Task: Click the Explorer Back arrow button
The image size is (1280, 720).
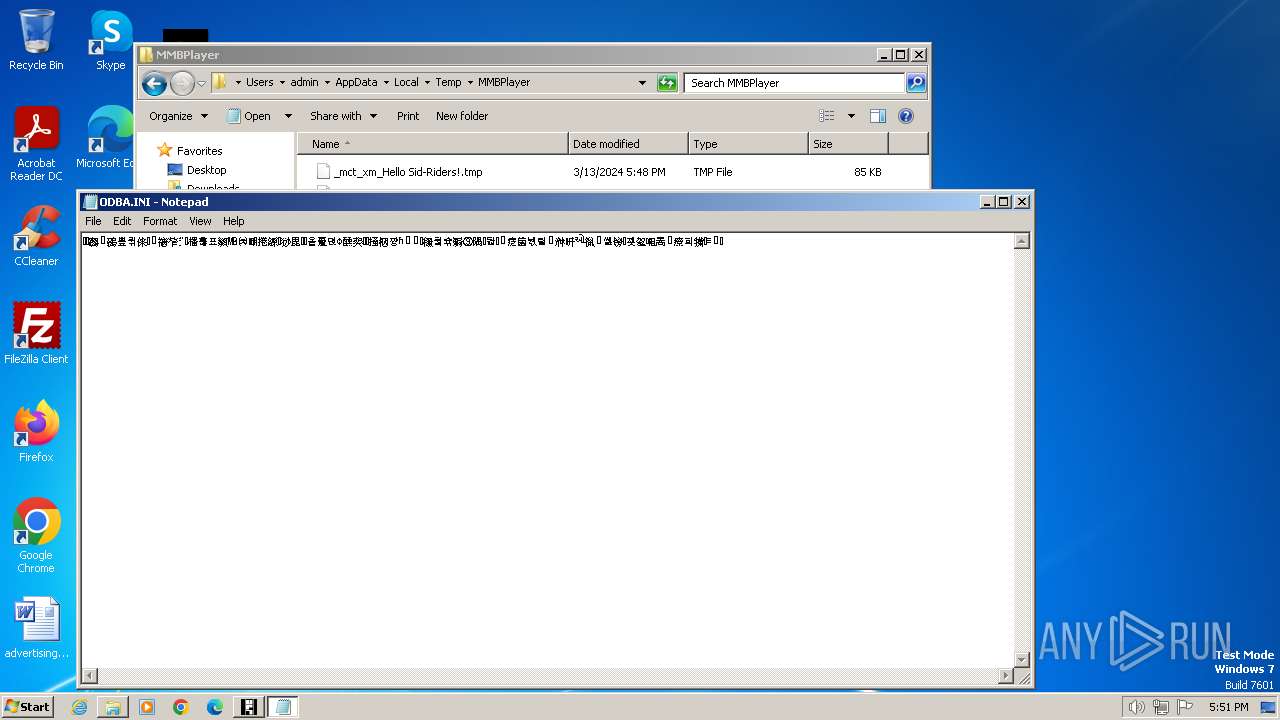Action: tap(154, 83)
